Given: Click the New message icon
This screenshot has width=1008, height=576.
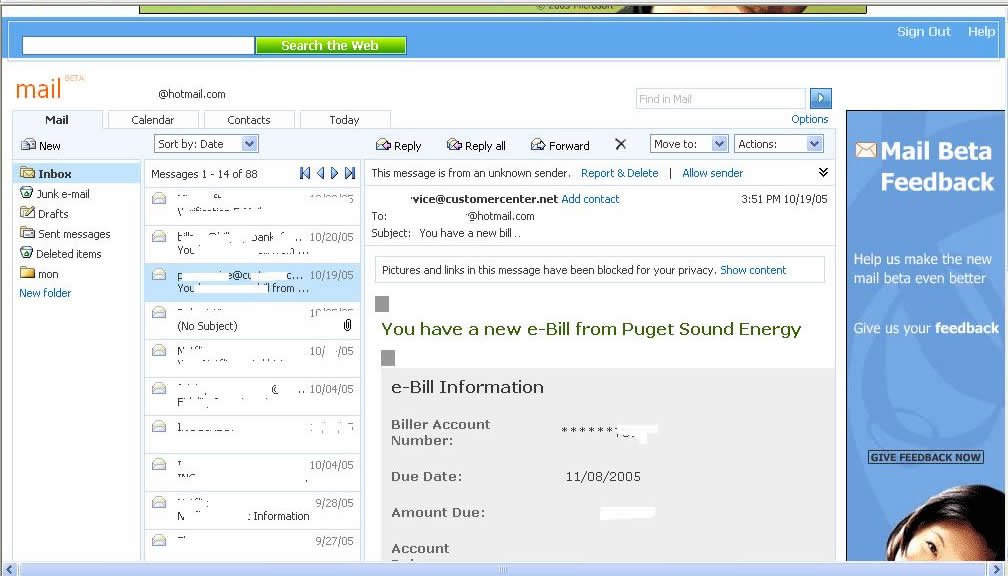Looking at the screenshot, I should click(x=28, y=145).
